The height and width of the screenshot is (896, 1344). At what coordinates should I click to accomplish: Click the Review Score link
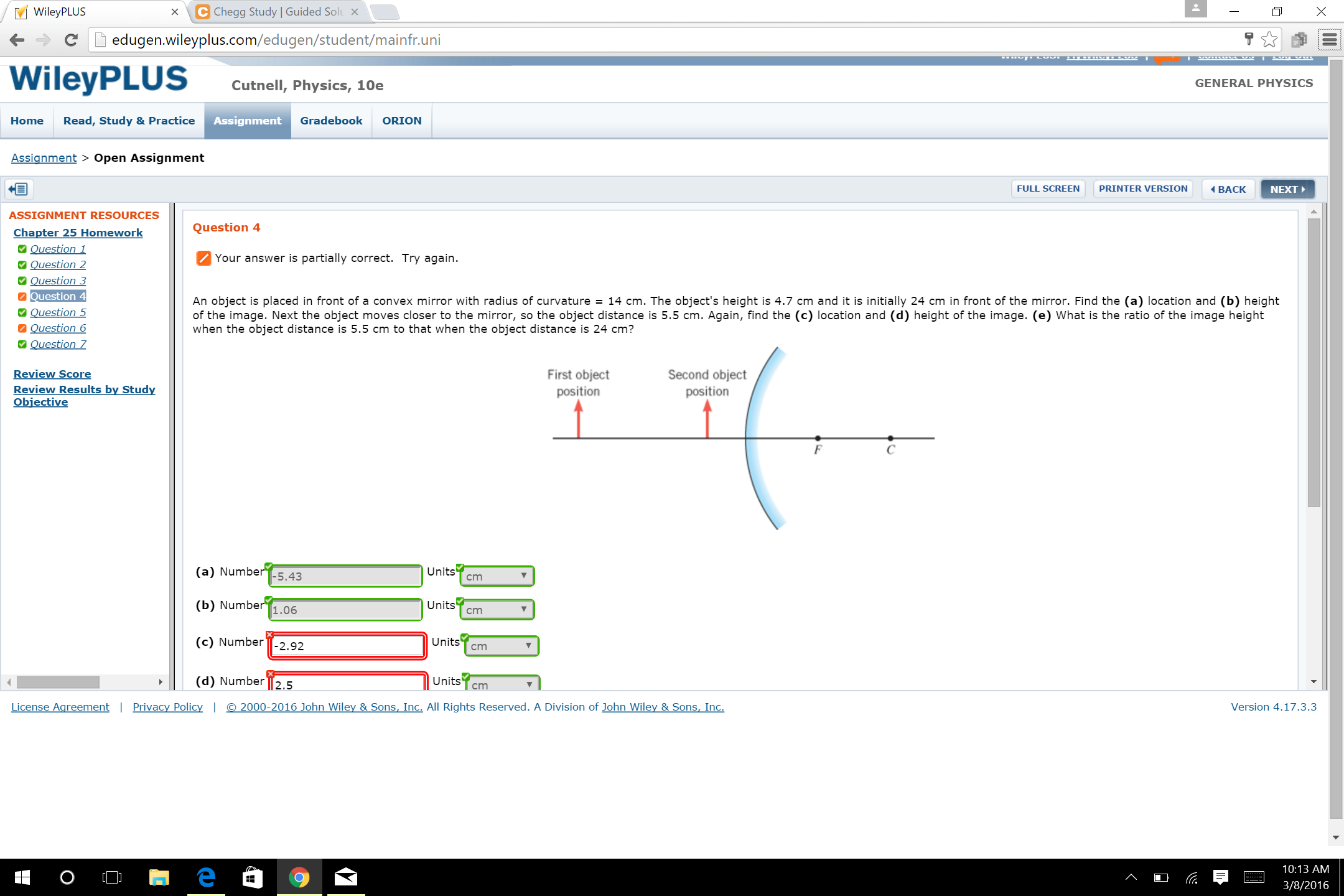[52, 374]
